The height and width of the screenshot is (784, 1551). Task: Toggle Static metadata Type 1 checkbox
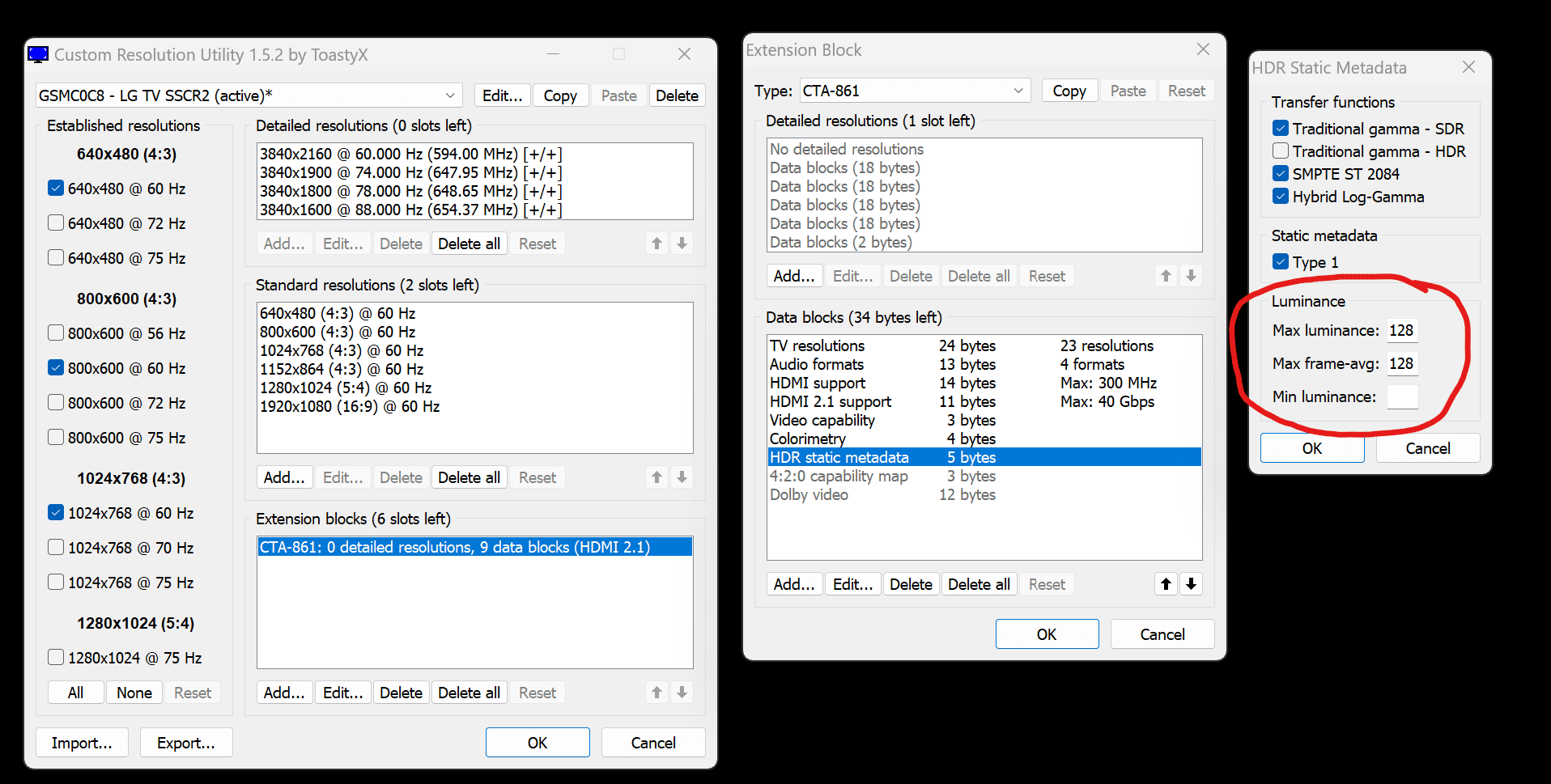[1281, 262]
